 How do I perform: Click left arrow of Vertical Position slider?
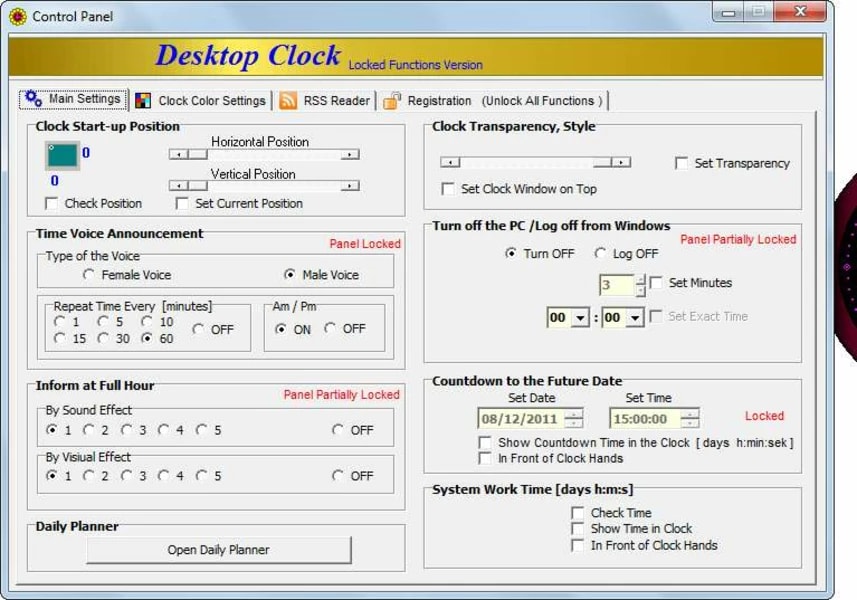(177, 186)
